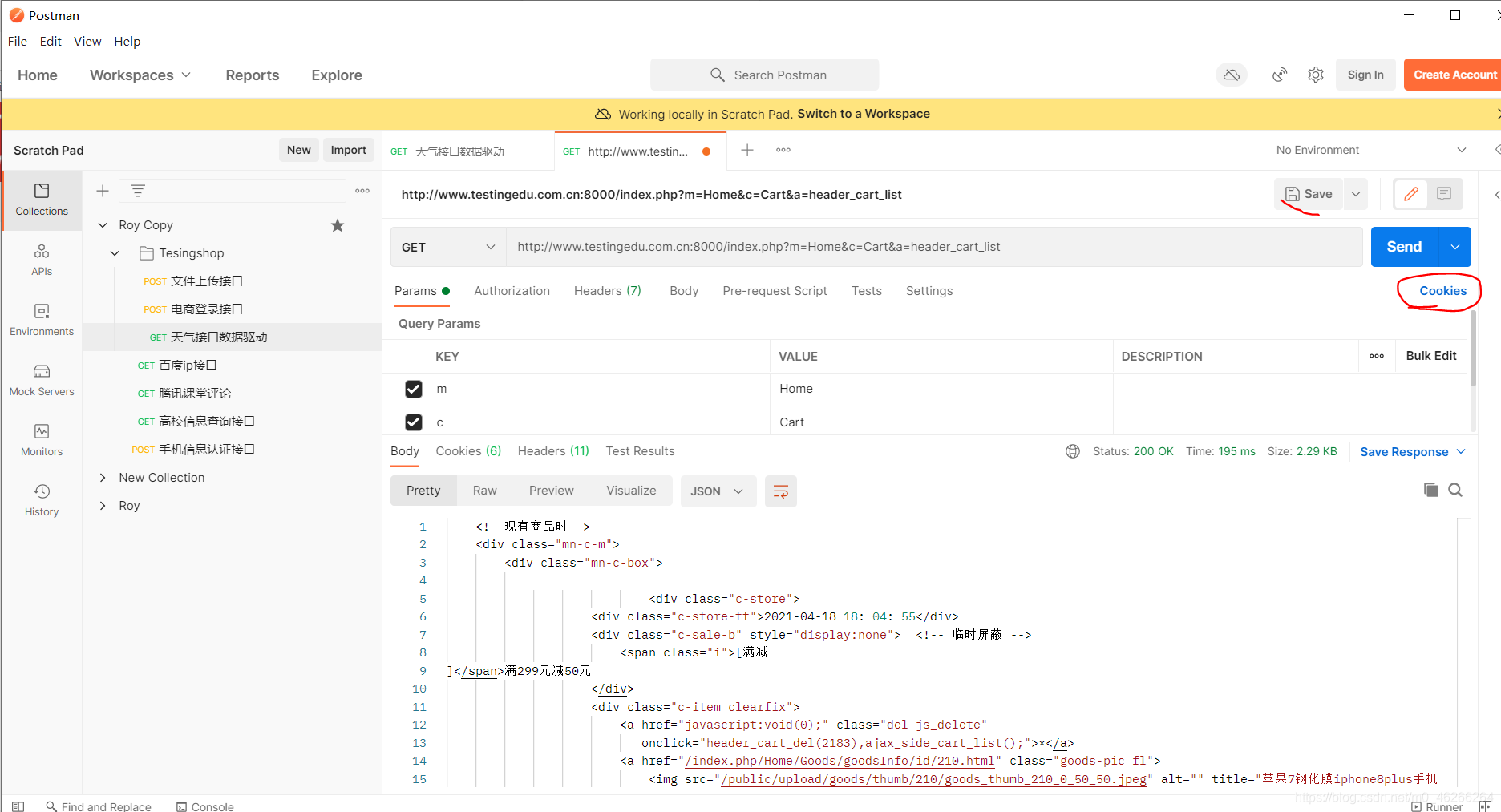This screenshot has height=812, width=1501.
Task: Open settings gear icon in header
Action: click(1316, 75)
